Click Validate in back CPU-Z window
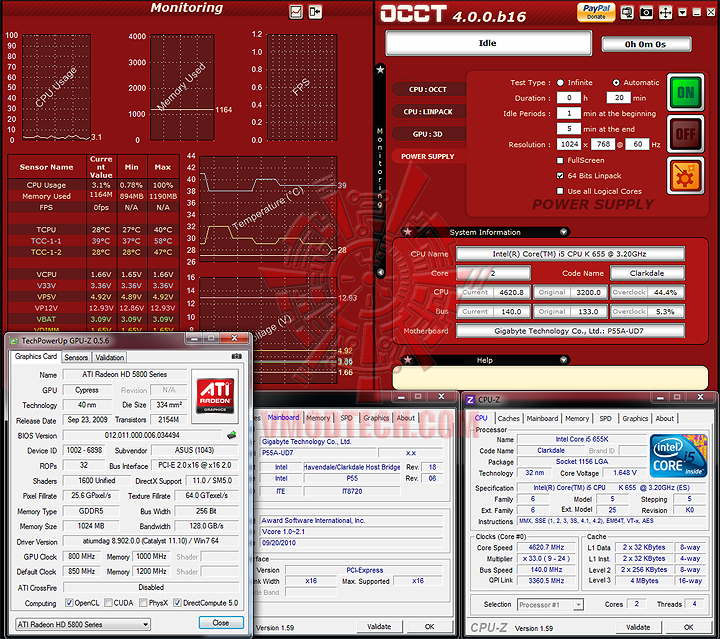Viewport: 720px width, 639px height. [379, 626]
